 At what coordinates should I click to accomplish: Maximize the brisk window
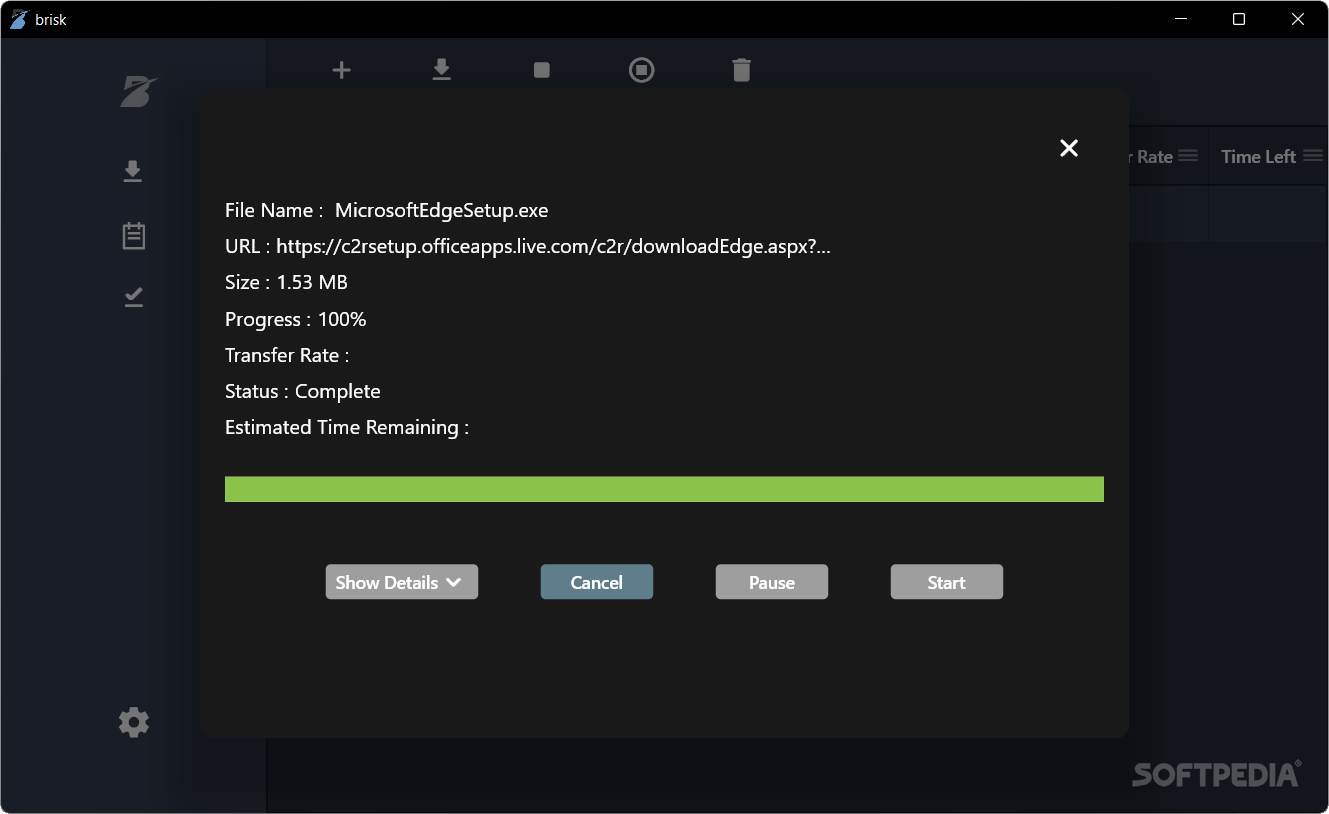(1239, 19)
